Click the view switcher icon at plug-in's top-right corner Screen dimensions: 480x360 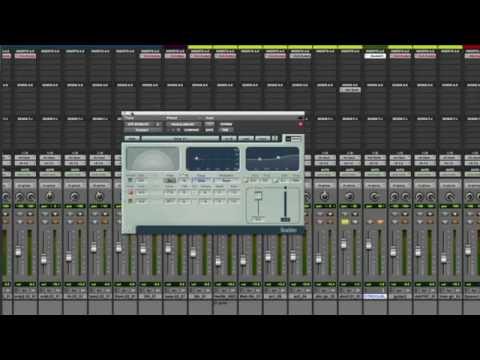pos(293,139)
